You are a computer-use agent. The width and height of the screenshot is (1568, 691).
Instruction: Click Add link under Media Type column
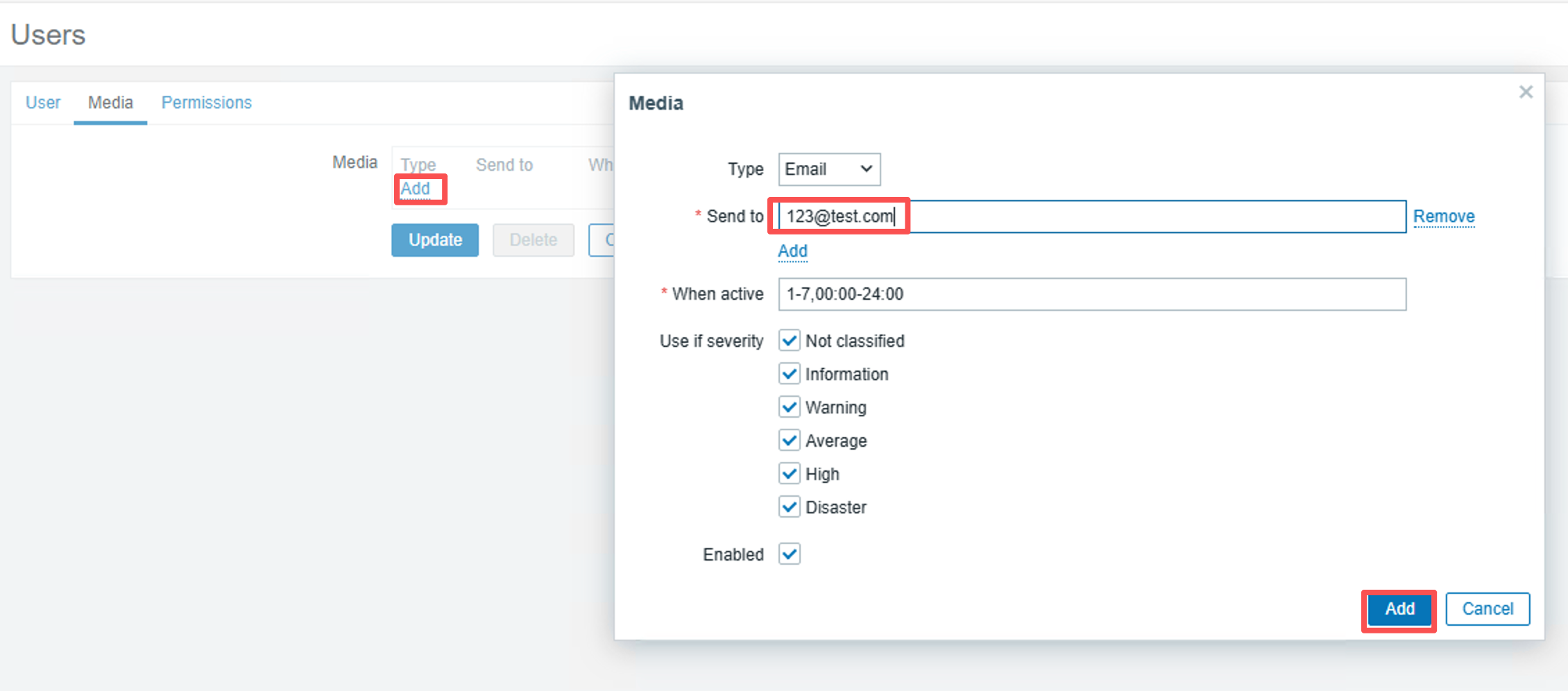pos(416,189)
